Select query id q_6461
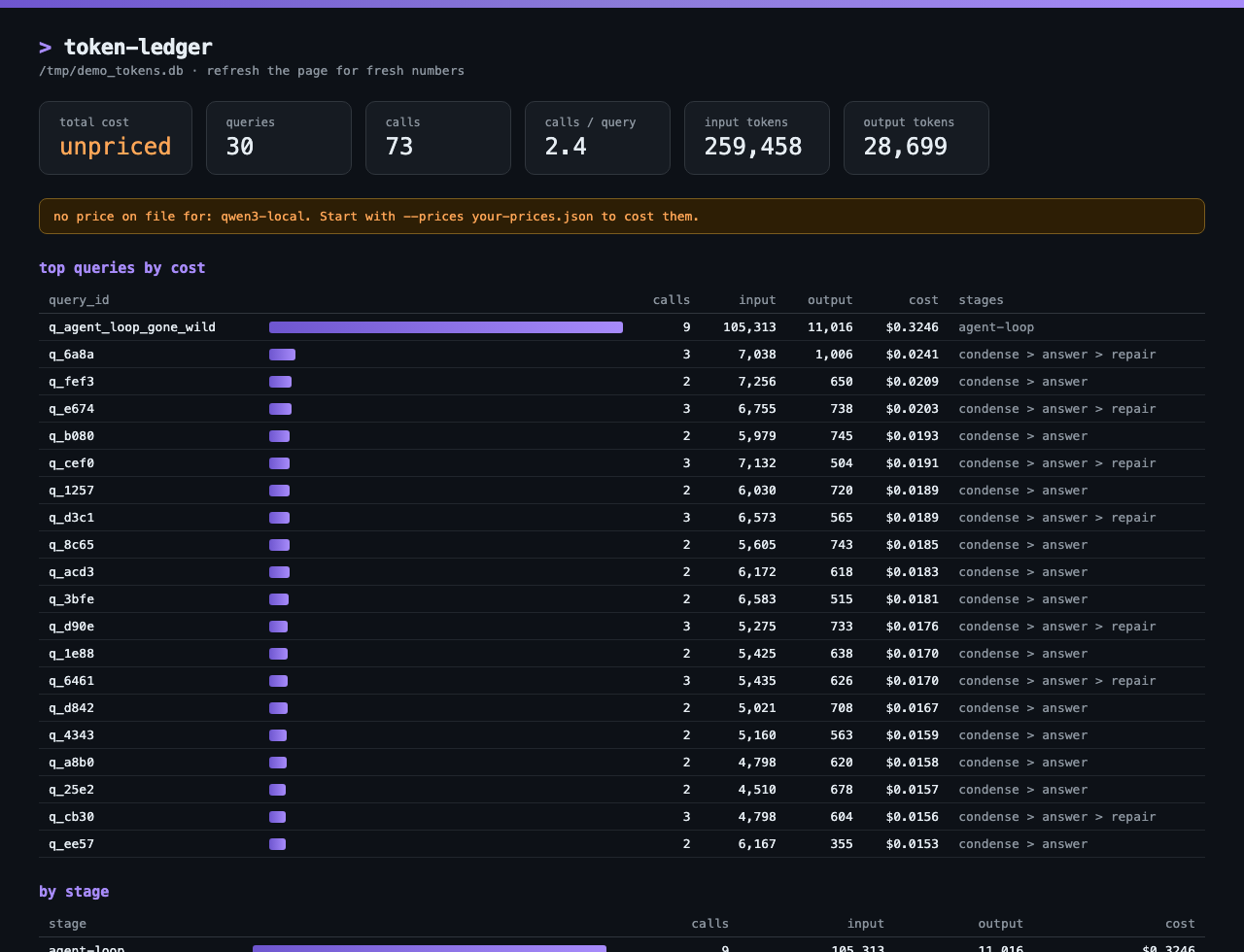Image resolution: width=1244 pixels, height=952 pixels. (x=71, y=681)
